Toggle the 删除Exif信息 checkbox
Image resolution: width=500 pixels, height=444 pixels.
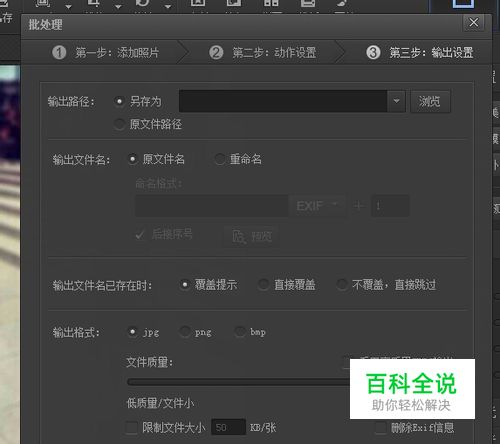click(381, 428)
